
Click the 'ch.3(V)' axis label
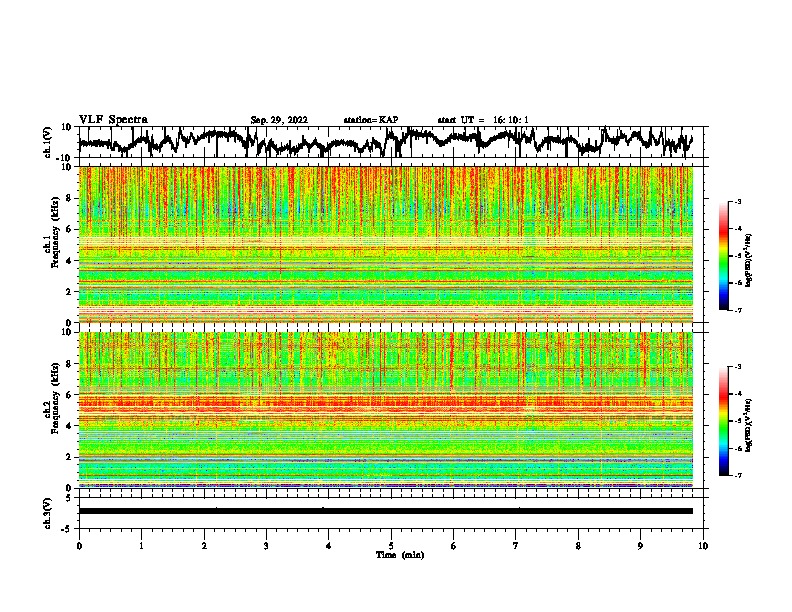click(48, 513)
